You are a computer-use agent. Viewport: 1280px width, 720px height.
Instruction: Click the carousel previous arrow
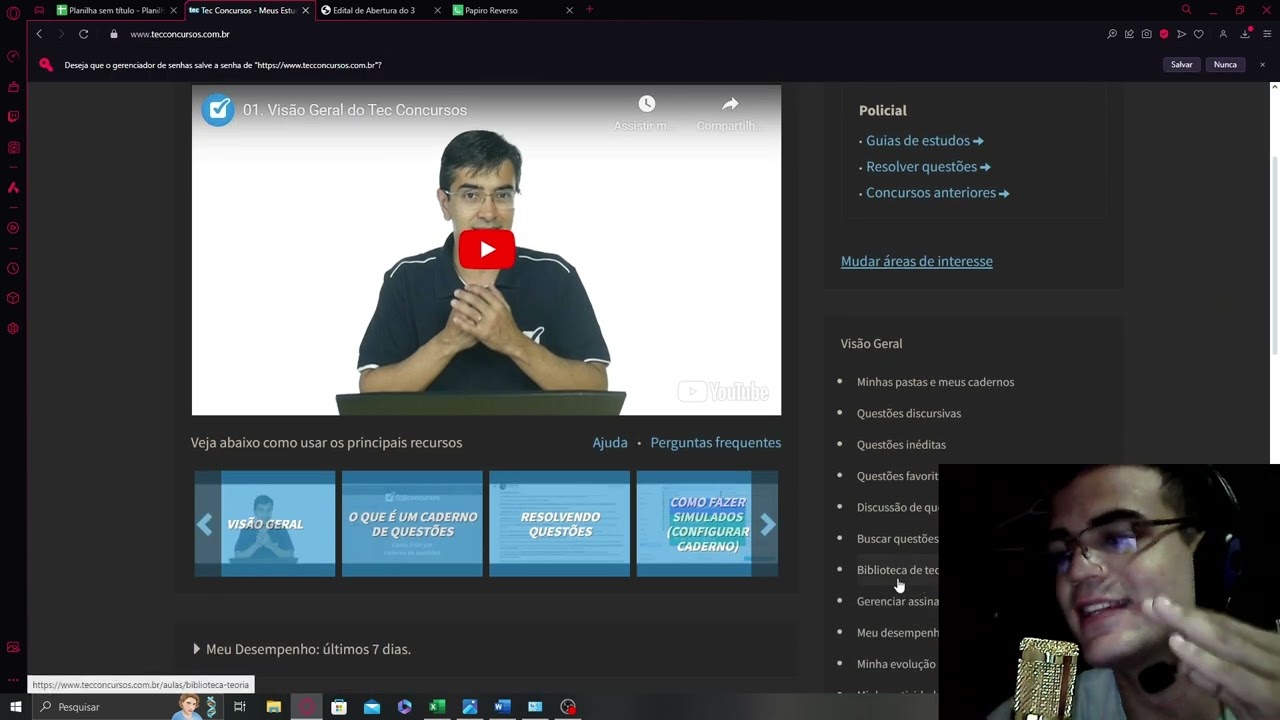(x=205, y=524)
